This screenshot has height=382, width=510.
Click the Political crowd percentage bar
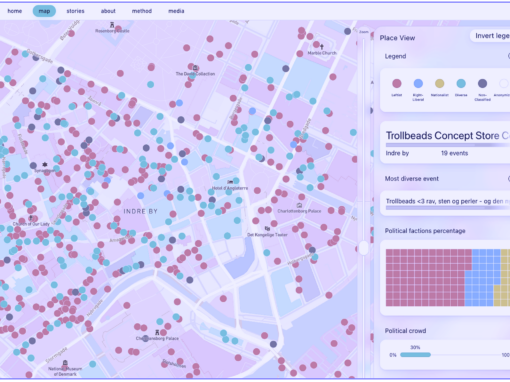pyautogui.click(x=415, y=355)
